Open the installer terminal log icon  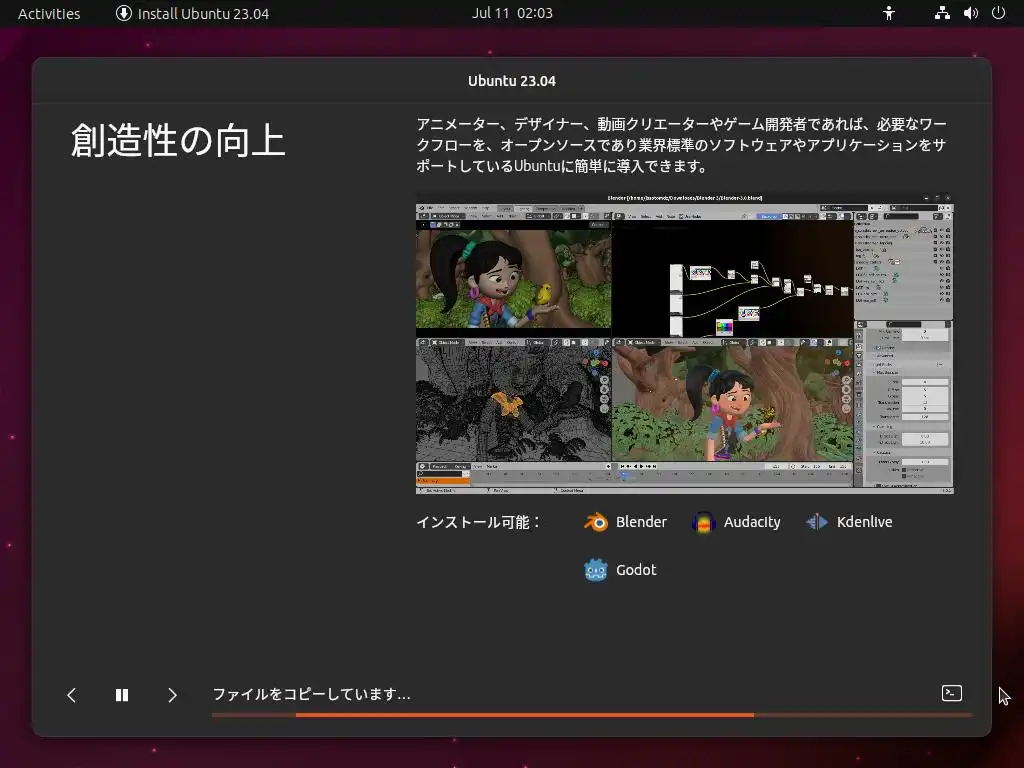click(952, 694)
